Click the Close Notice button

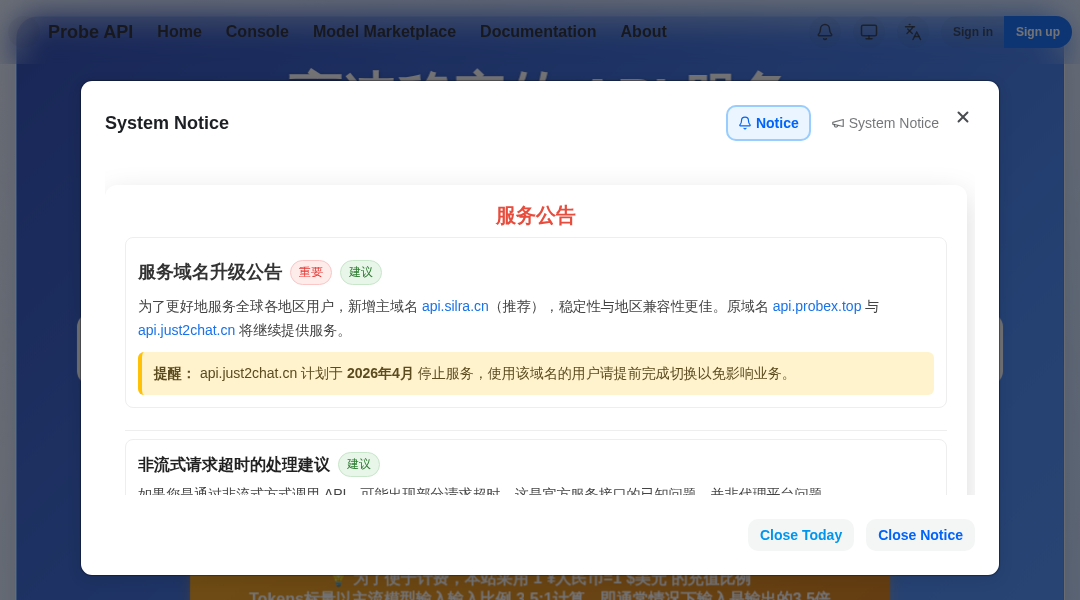[920, 535]
